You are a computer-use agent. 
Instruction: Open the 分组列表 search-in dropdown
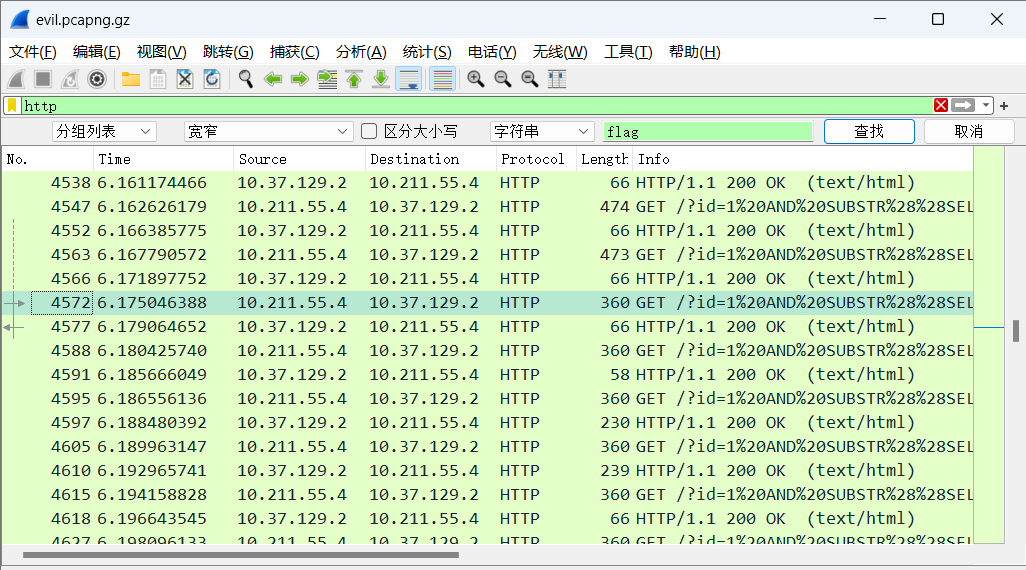[104, 131]
